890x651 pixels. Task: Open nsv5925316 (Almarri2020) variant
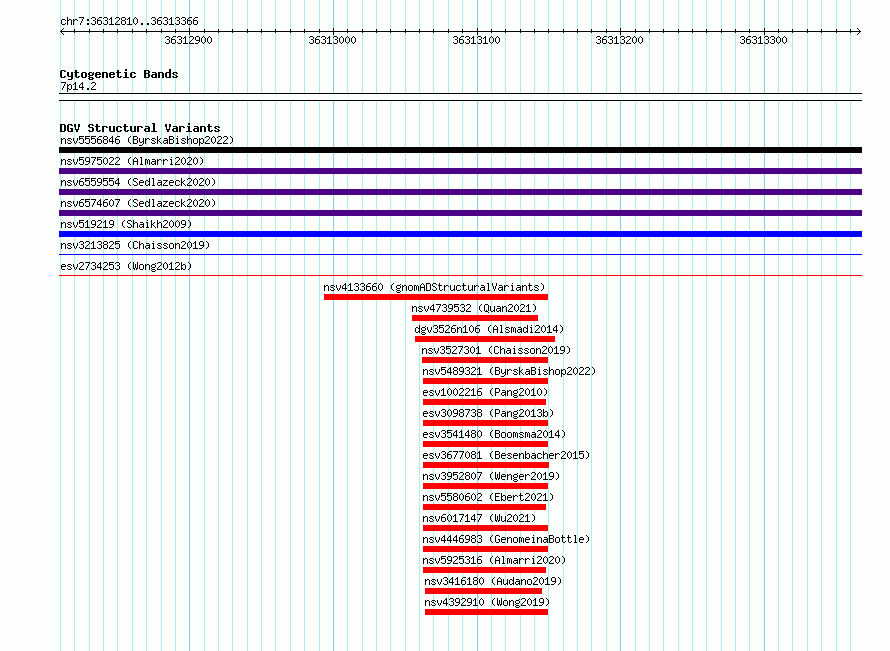tap(494, 560)
